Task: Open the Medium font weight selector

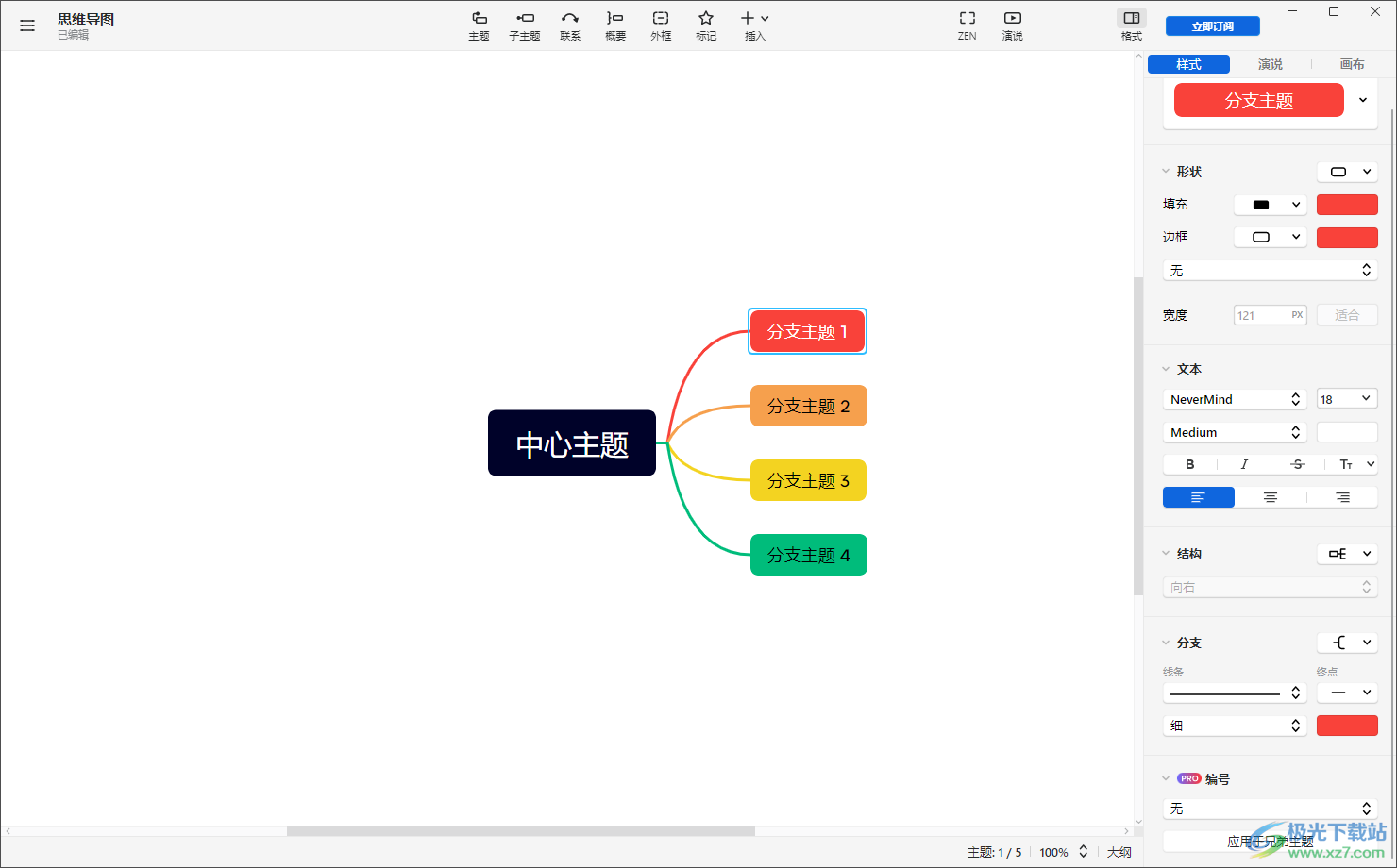Action: (x=1235, y=432)
